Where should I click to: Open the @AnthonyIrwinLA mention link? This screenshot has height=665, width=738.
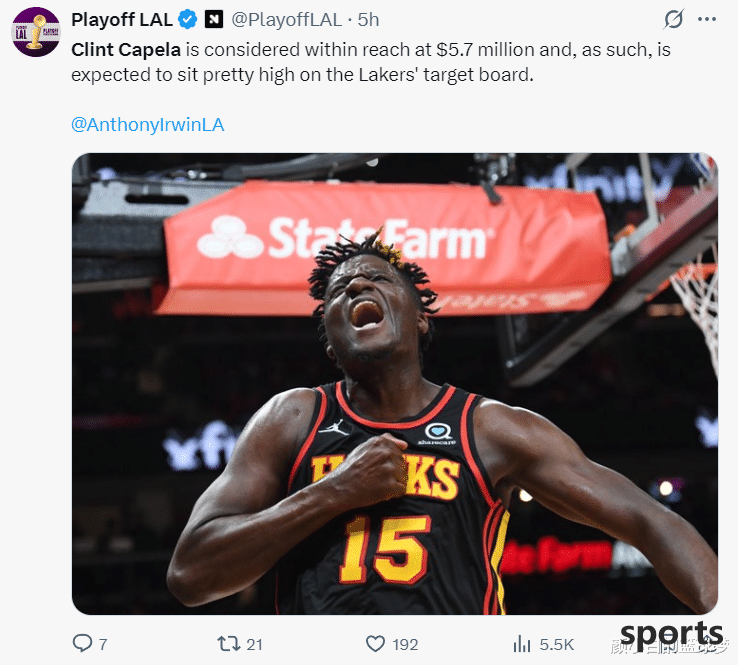[147, 125]
